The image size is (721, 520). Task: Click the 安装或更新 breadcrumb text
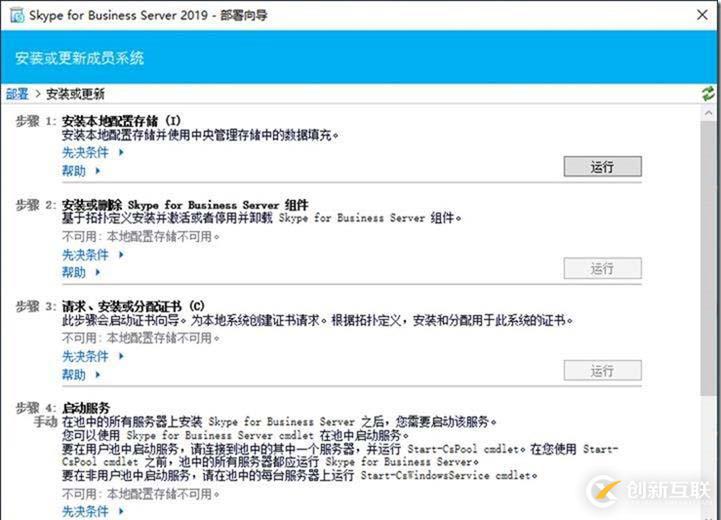[x=75, y=94]
